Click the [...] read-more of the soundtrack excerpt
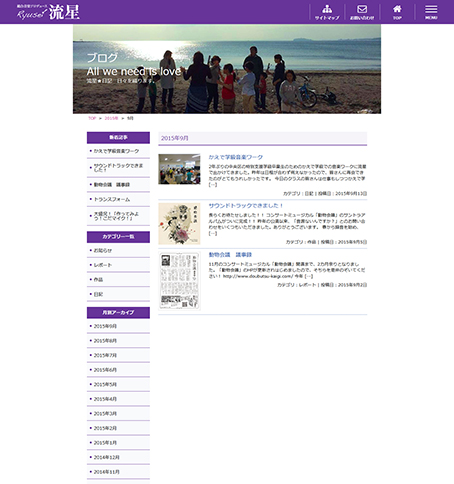 [x=213, y=234]
